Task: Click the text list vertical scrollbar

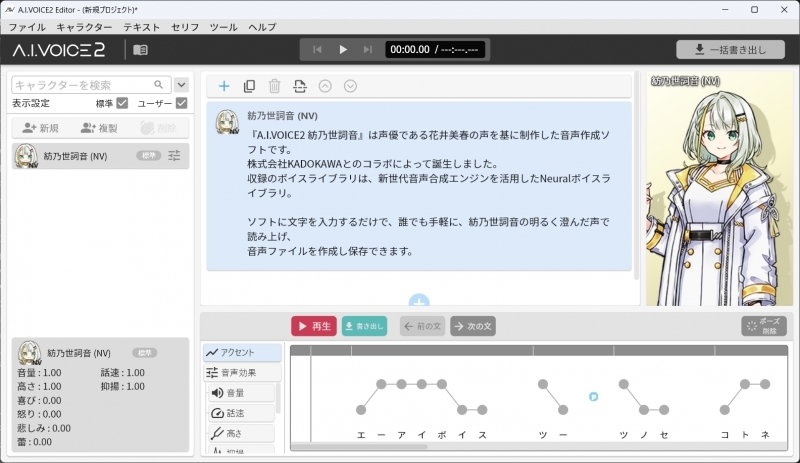Action: pos(636,176)
